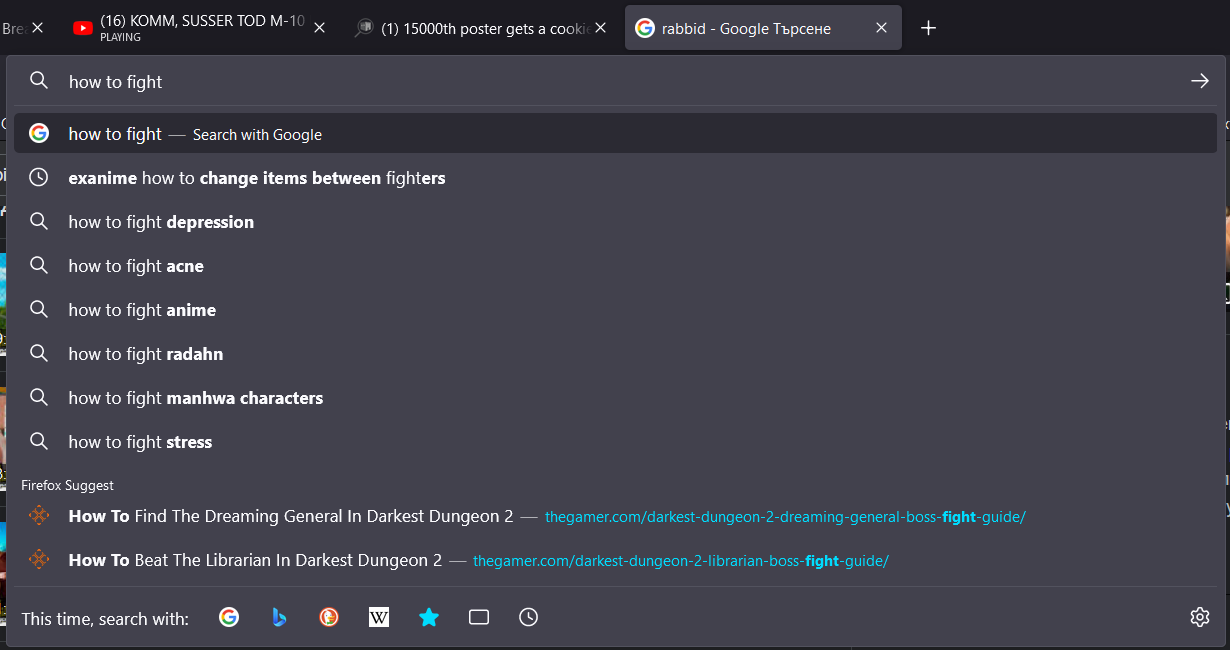The height and width of the screenshot is (650, 1230).
Task: Switch to the rabbid Google search tab
Action: (763, 28)
